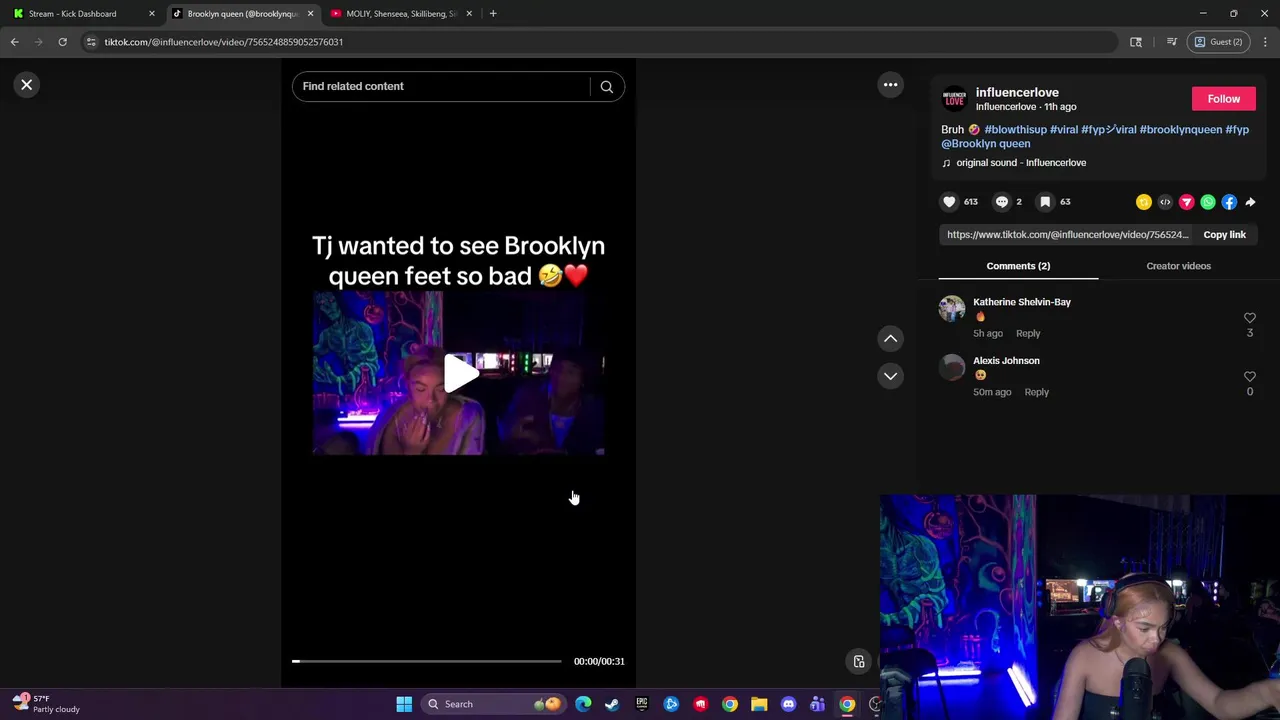
Task: Save the video with the bookmark icon
Action: tap(1045, 202)
